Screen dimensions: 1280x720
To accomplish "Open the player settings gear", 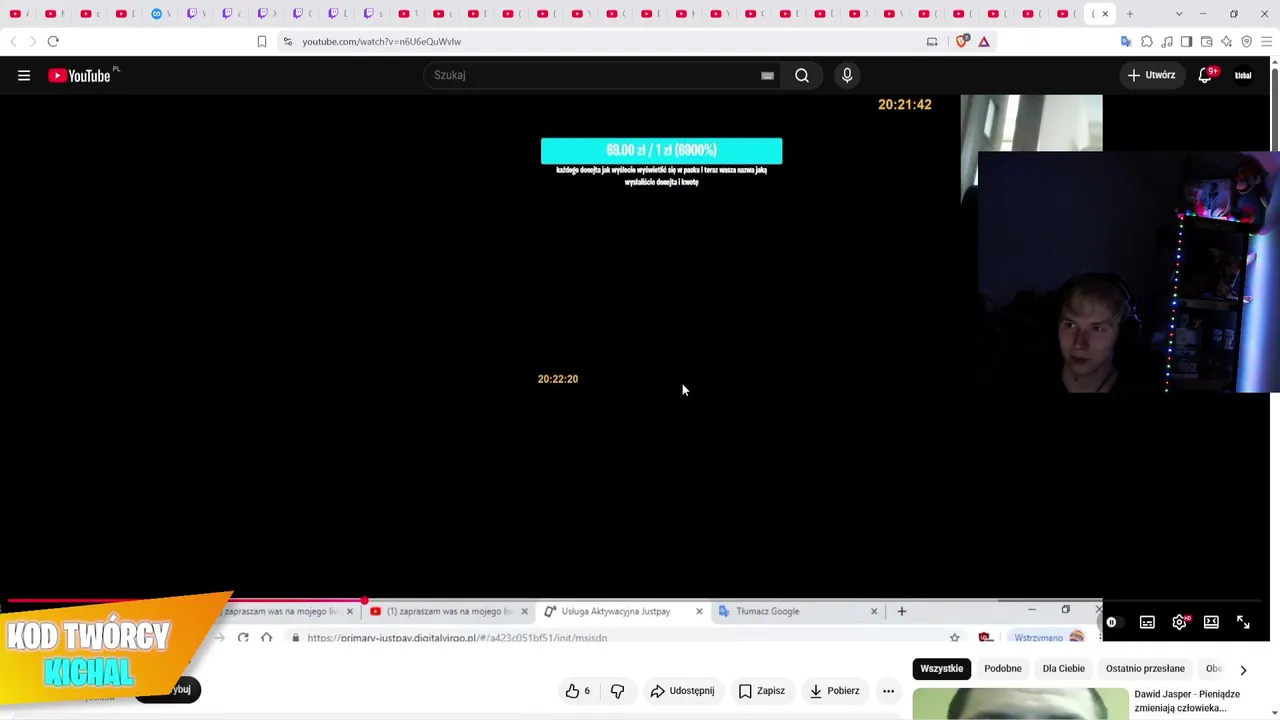I will point(1180,622).
